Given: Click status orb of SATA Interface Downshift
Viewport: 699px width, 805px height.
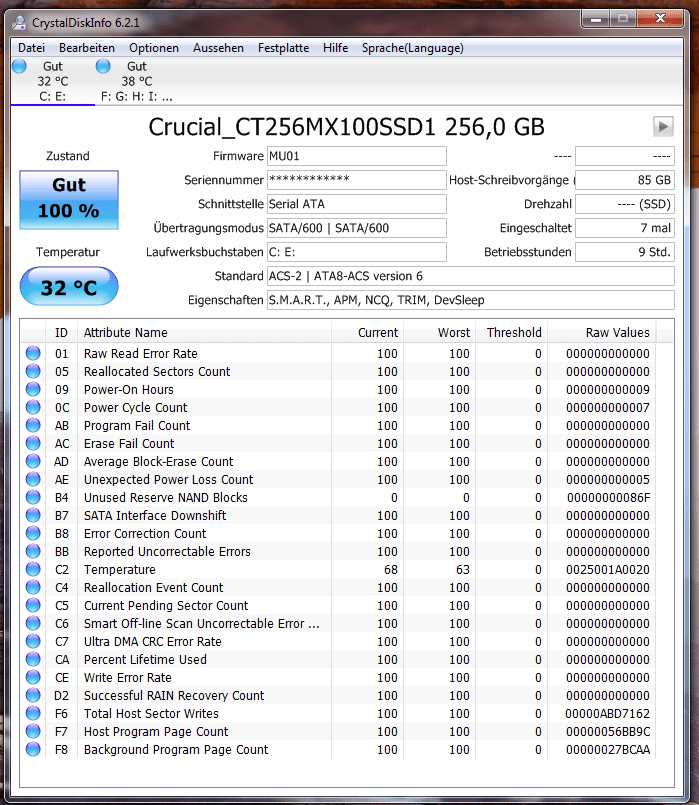Looking at the screenshot, I should pos(33,515).
